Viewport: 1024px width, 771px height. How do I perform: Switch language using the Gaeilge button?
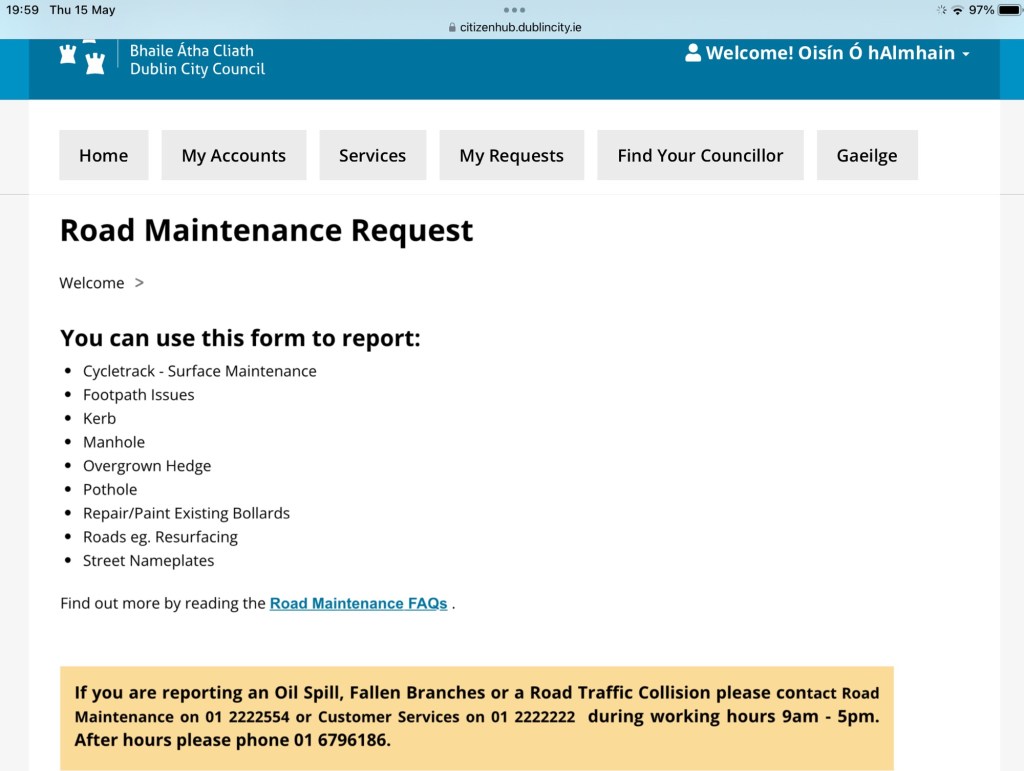click(x=867, y=155)
